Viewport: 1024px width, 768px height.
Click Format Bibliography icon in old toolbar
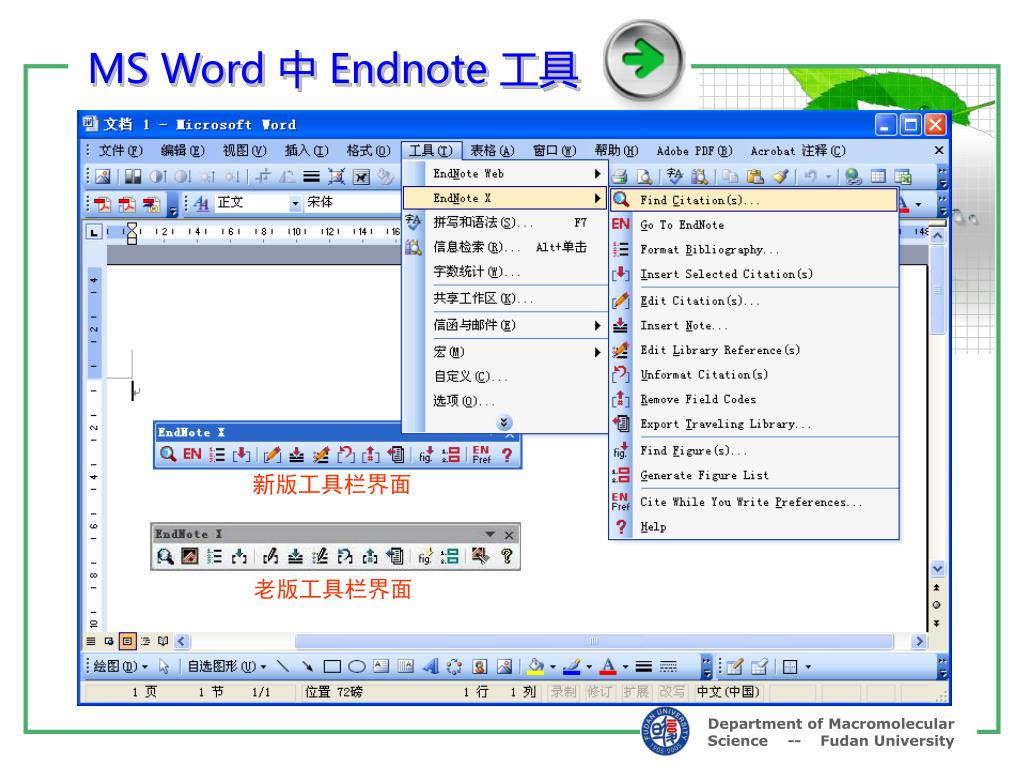click(214, 556)
